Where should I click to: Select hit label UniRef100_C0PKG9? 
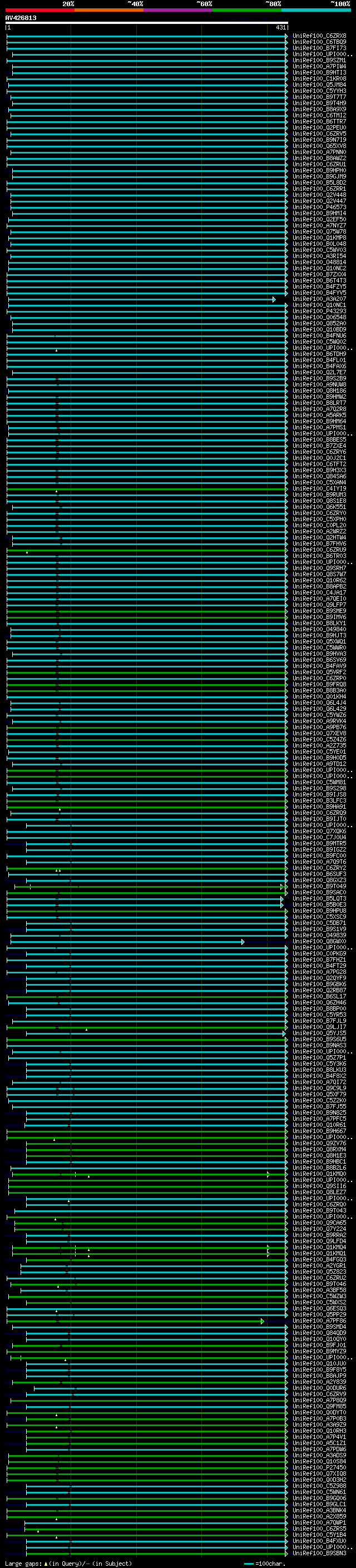(x=319, y=954)
